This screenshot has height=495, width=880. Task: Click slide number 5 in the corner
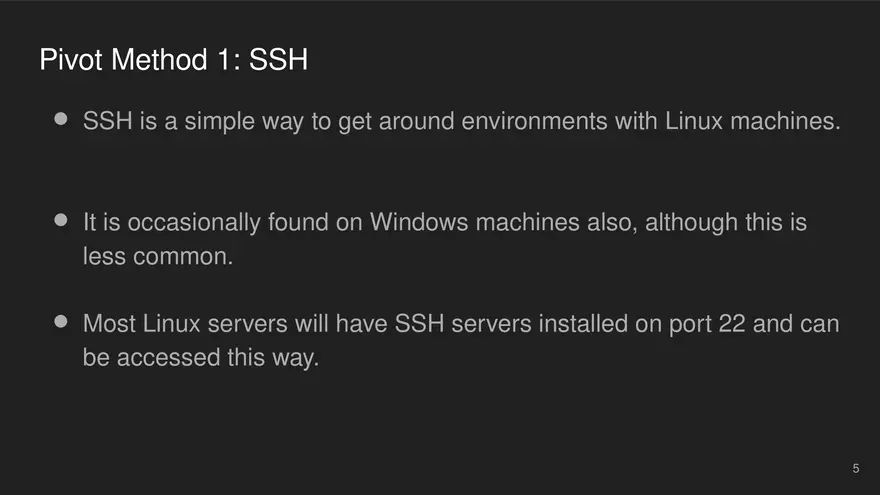(855, 468)
